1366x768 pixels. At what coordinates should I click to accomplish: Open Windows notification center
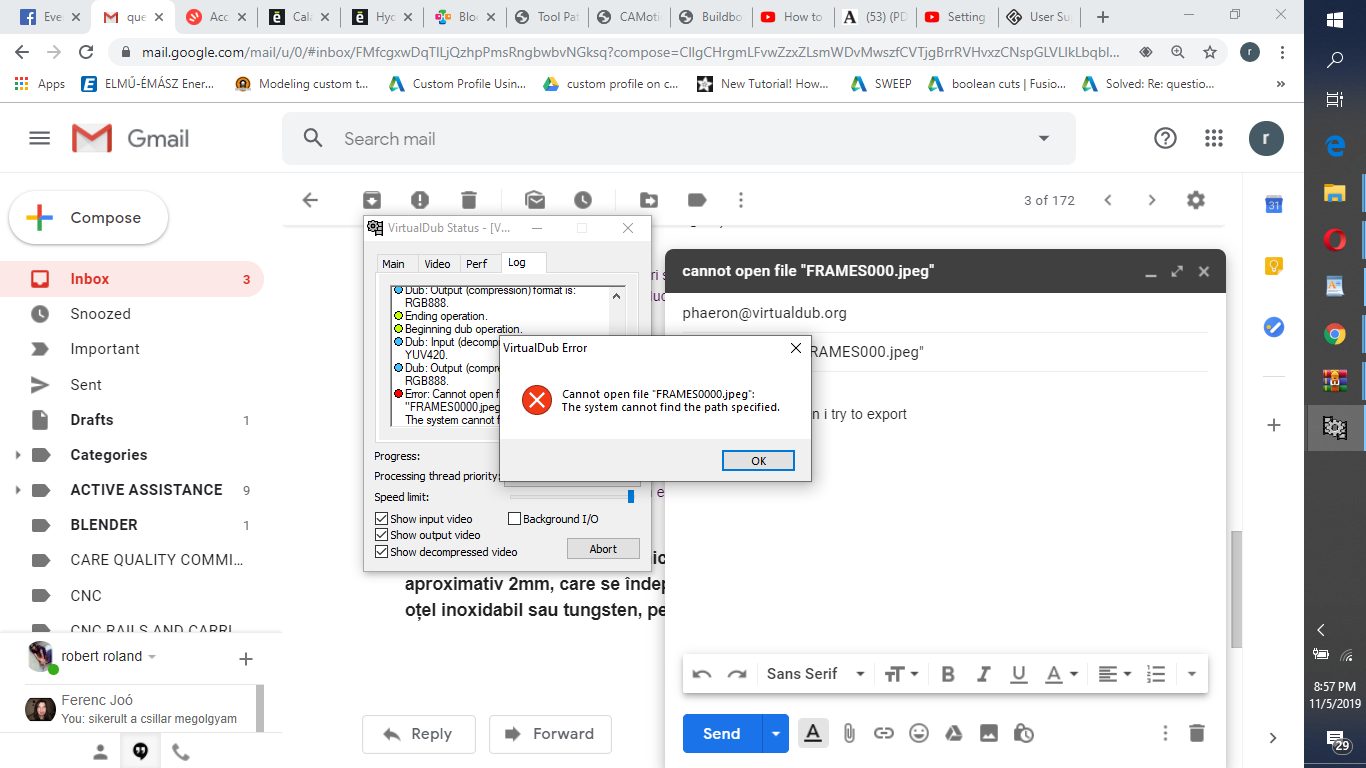tap(1337, 741)
